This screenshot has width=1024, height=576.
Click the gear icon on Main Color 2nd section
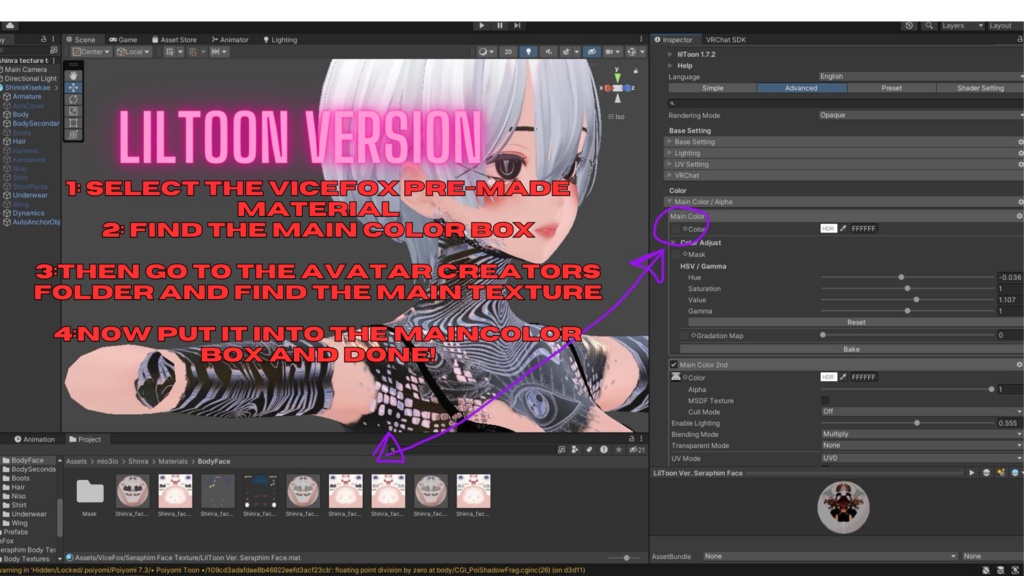pyautogui.click(x=1019, y=365)
